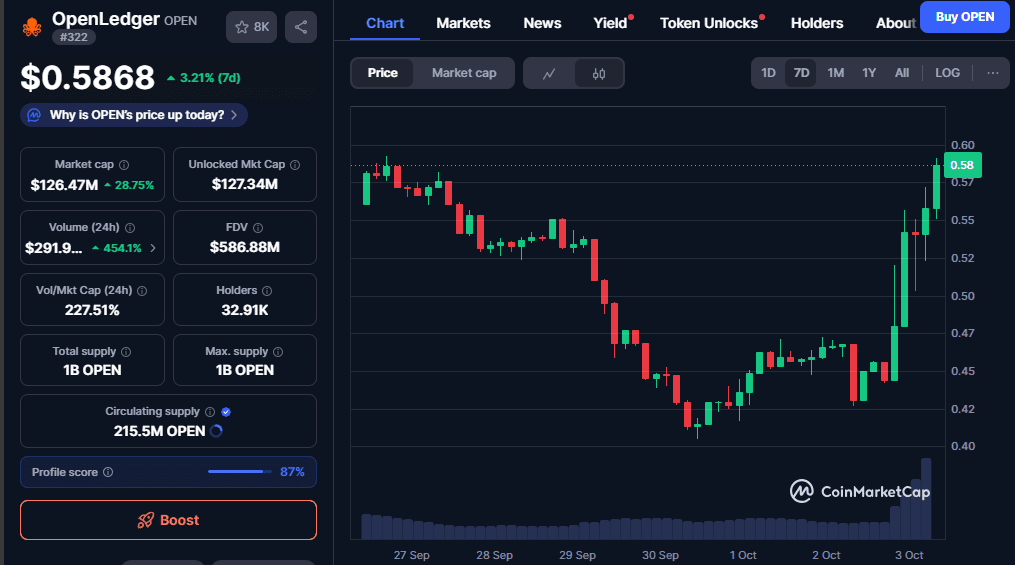Select the Market cap chart toggle
Image resolution: width=1015 pixels, height=565 pixels.
(464, 73)
